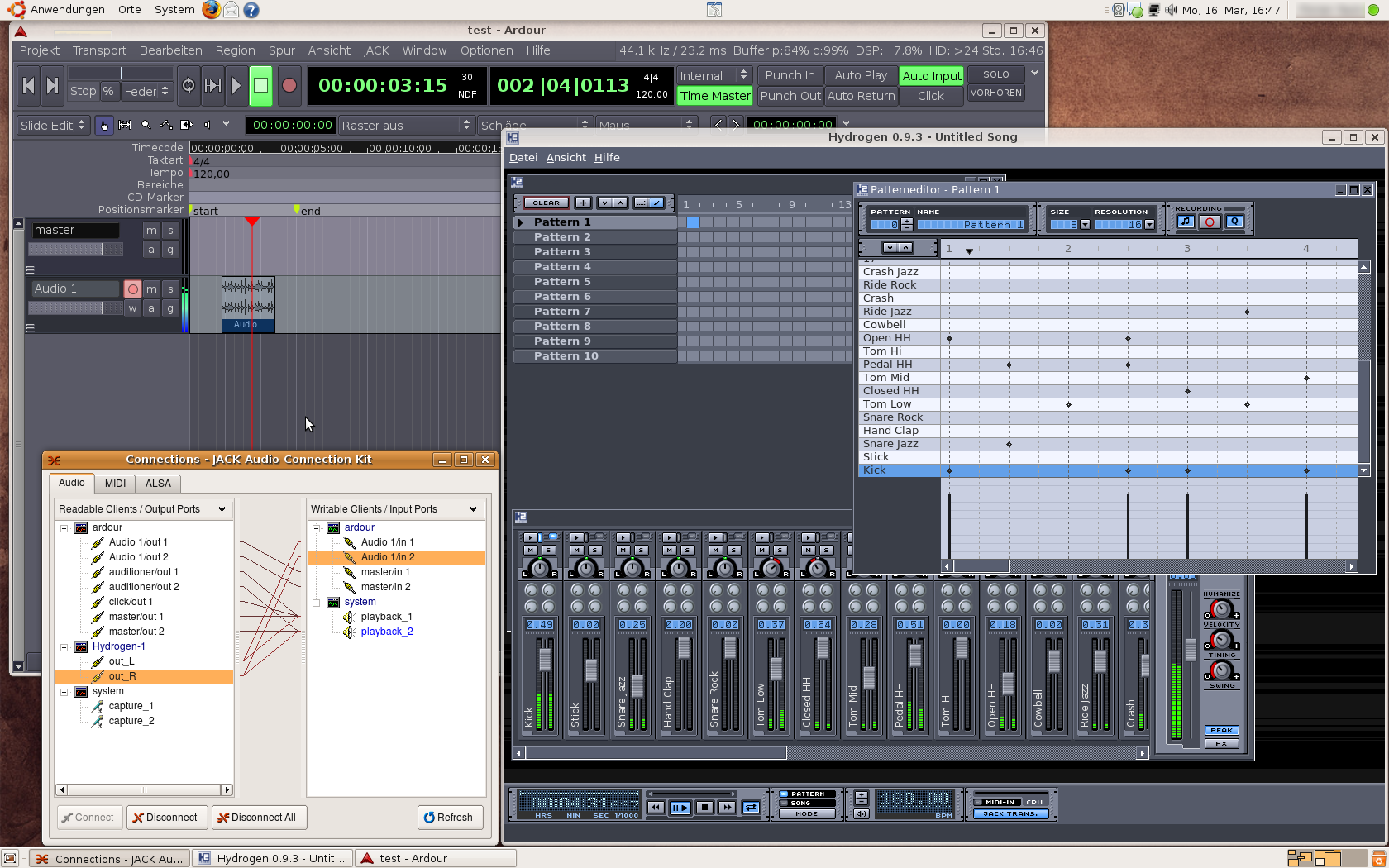This screenshot has width=1389, height=868.
Task: Stop the Hydrogen transport
Action: pos(704,808)
